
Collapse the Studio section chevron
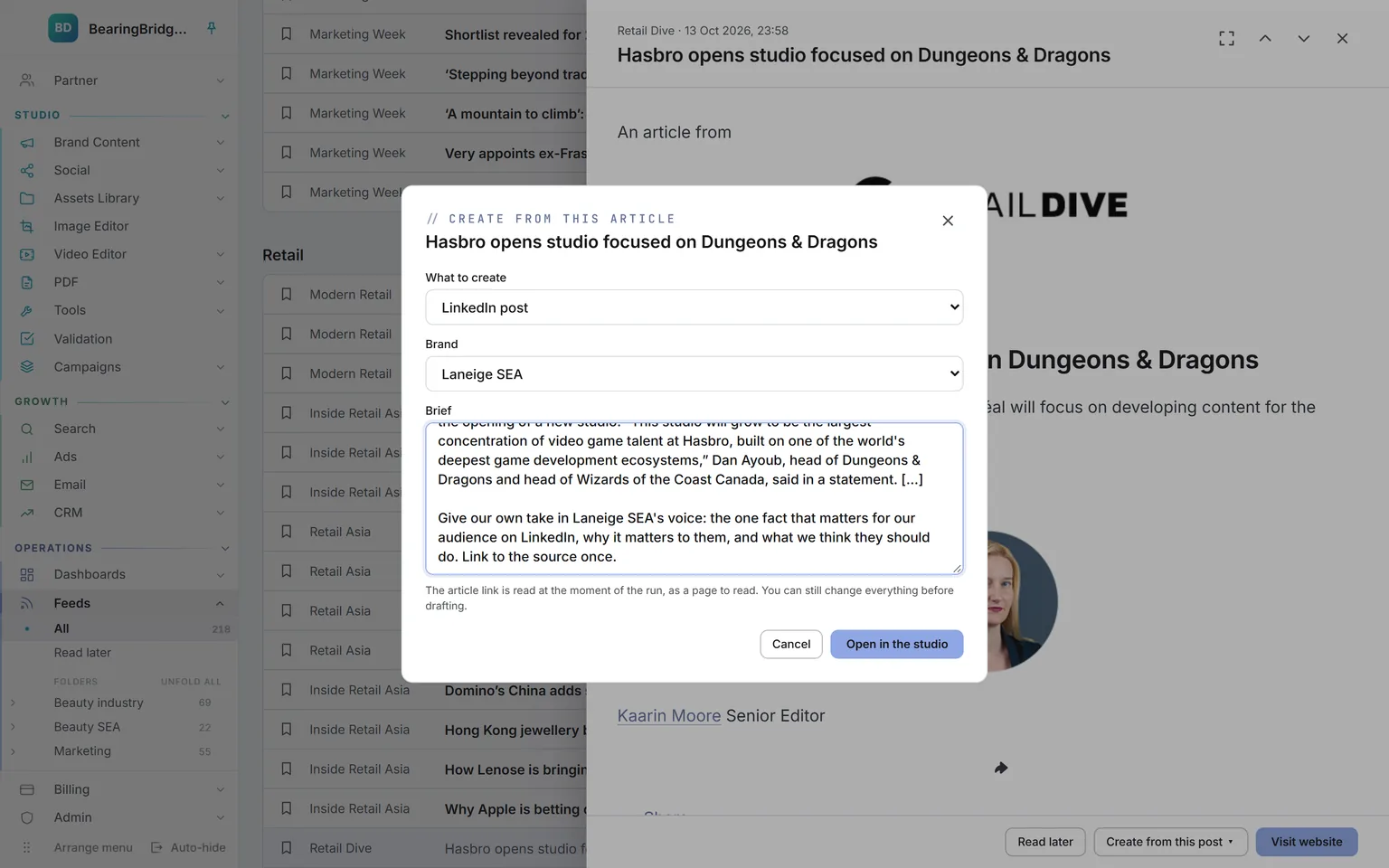pos(224,116)
